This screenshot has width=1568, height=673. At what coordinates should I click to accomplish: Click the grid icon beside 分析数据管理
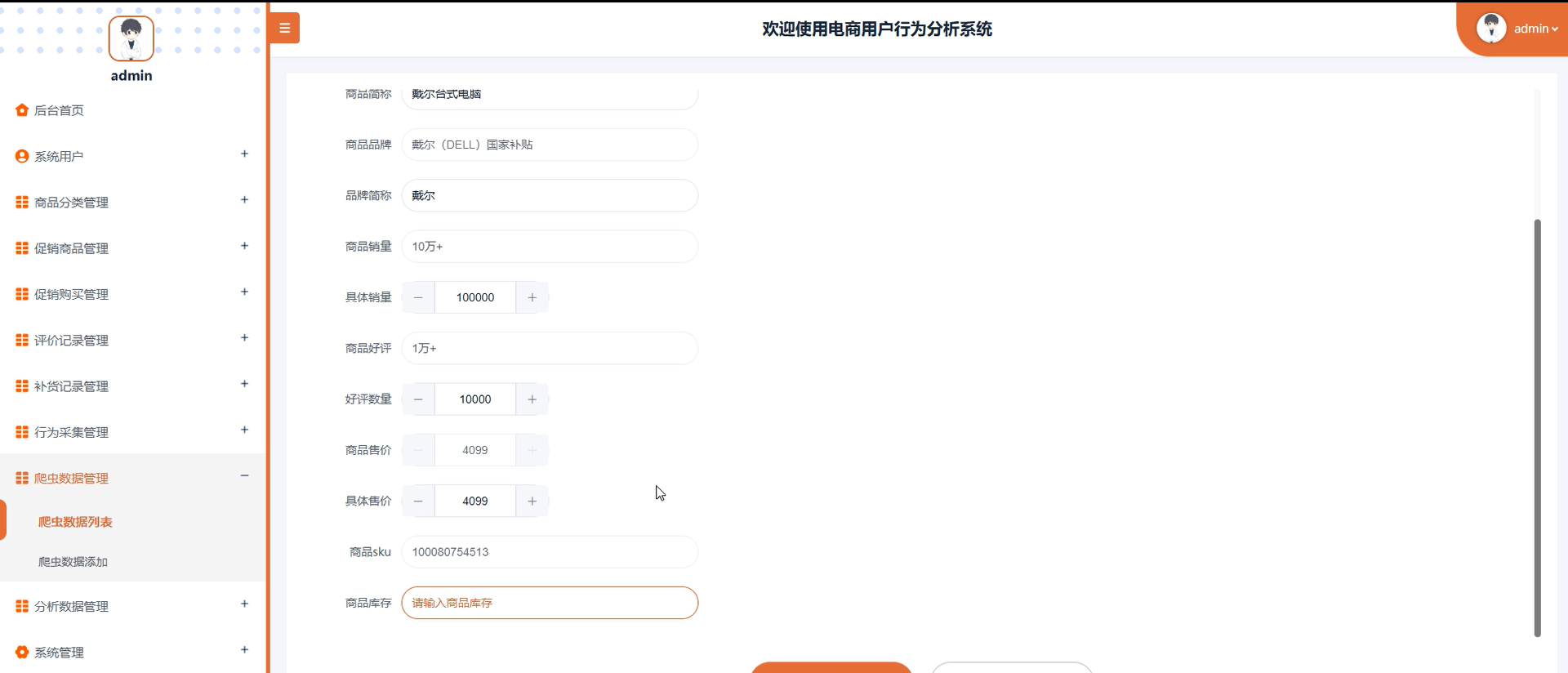[22, 606]
